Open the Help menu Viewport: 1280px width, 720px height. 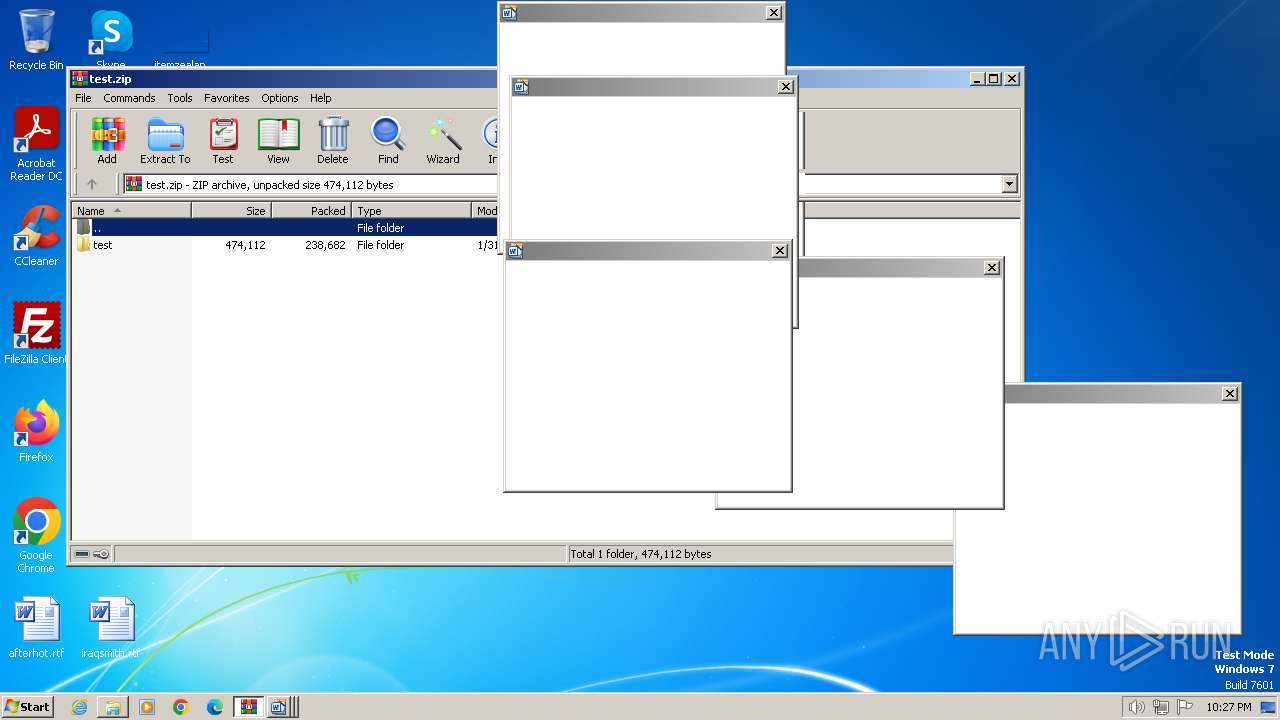pos(321,98)
